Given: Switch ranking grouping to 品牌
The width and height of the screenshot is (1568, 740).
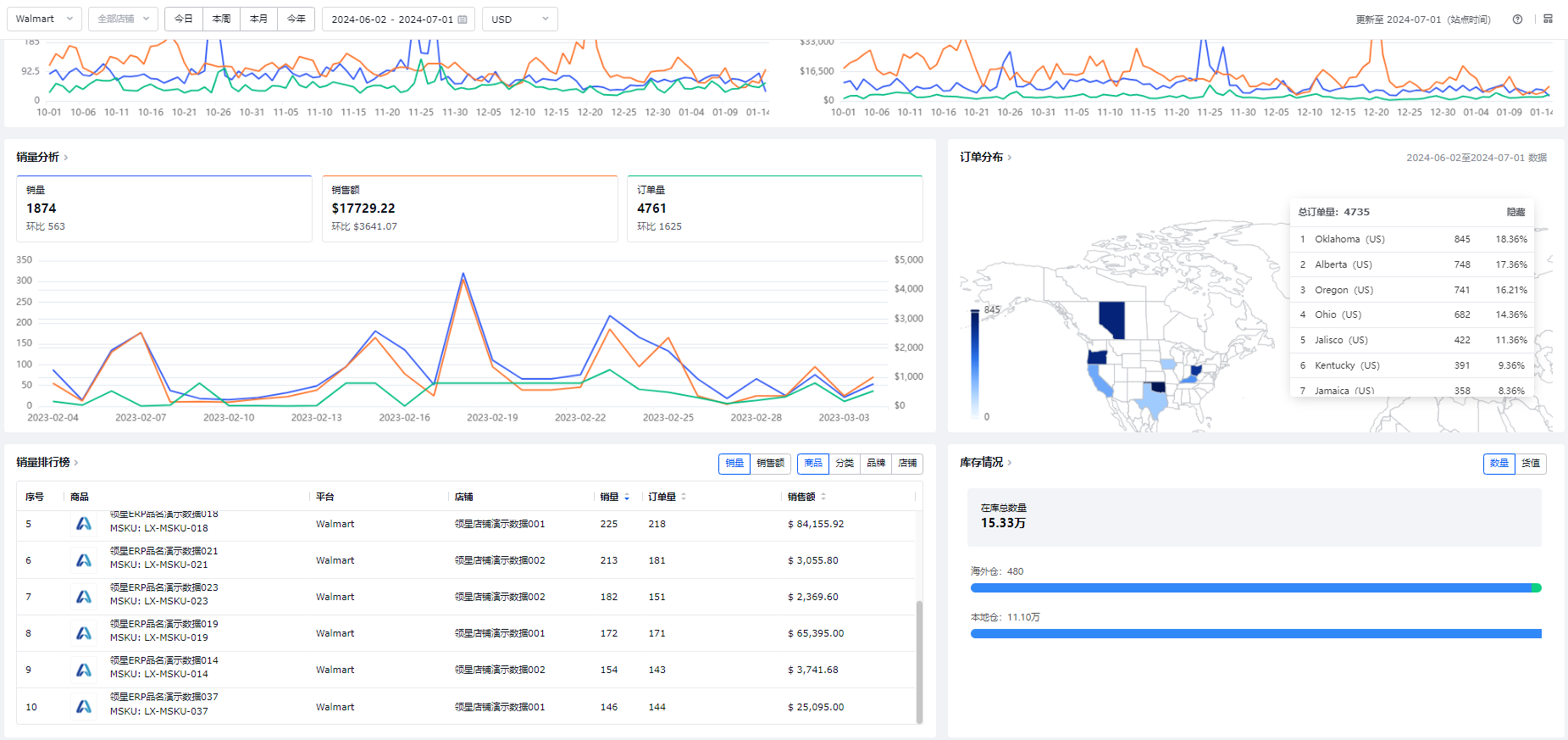Looking at the screenshot, I should pyautogui.click(x=876, y=464).
